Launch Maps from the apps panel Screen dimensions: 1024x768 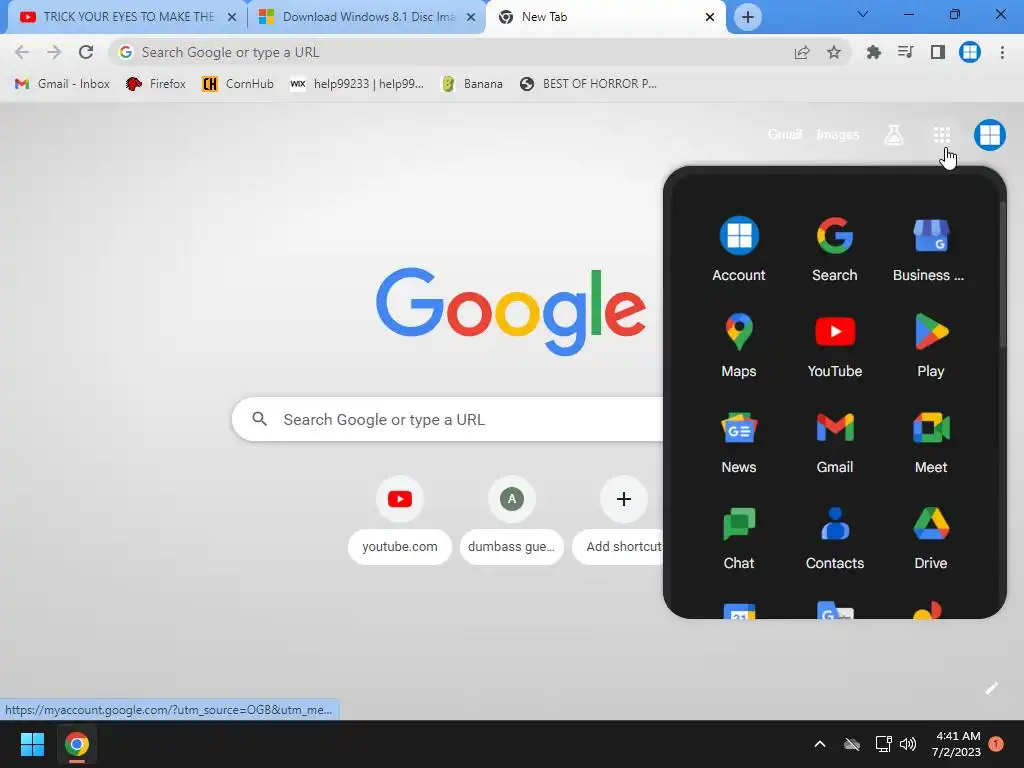tap(739, 345)
